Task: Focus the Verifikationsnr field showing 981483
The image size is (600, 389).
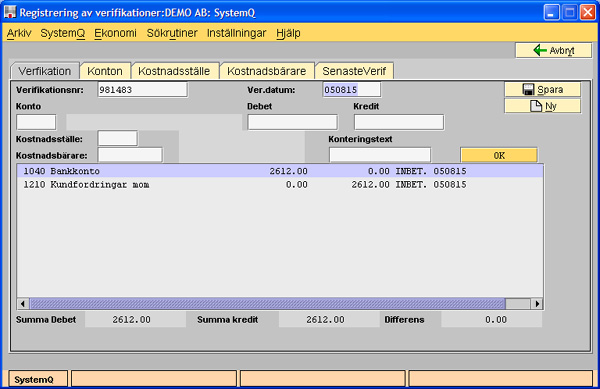Action: click(x=142, y=90)
